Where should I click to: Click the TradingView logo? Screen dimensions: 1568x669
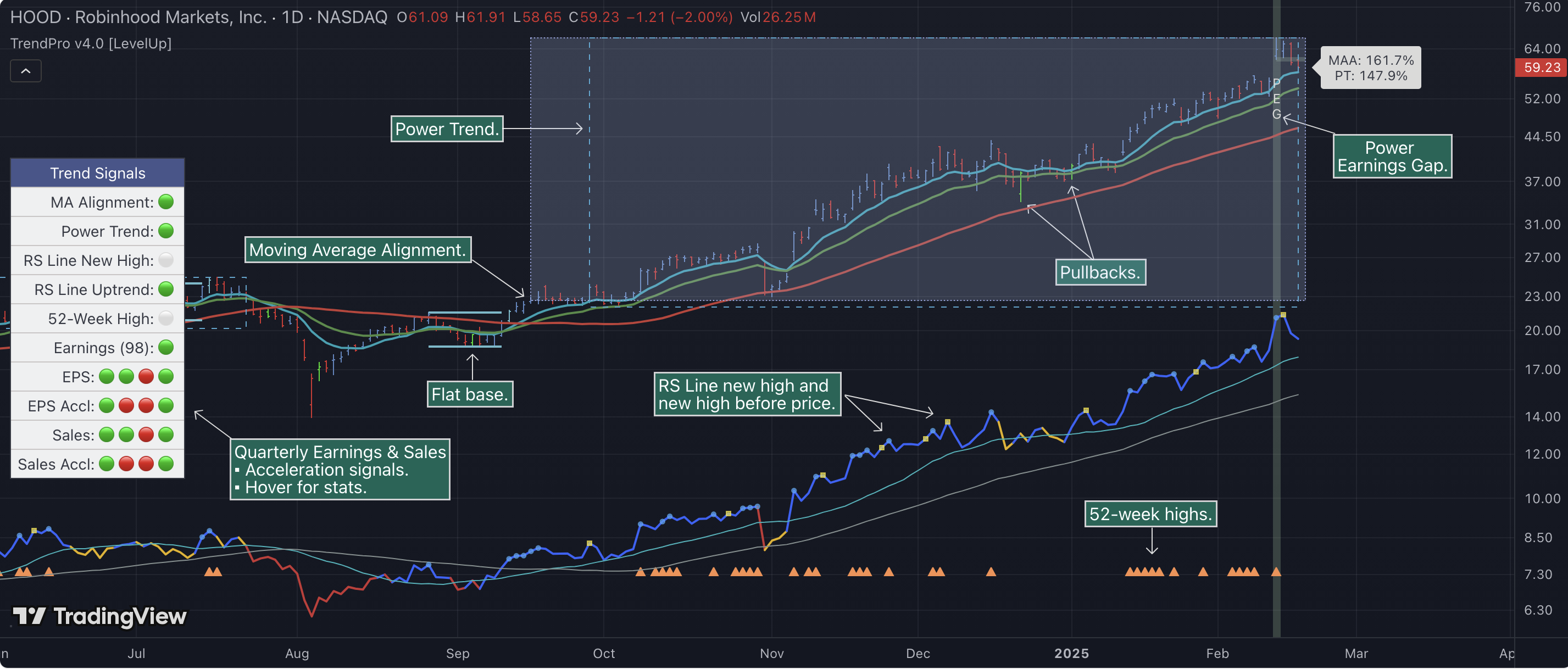tap(100, 616)
